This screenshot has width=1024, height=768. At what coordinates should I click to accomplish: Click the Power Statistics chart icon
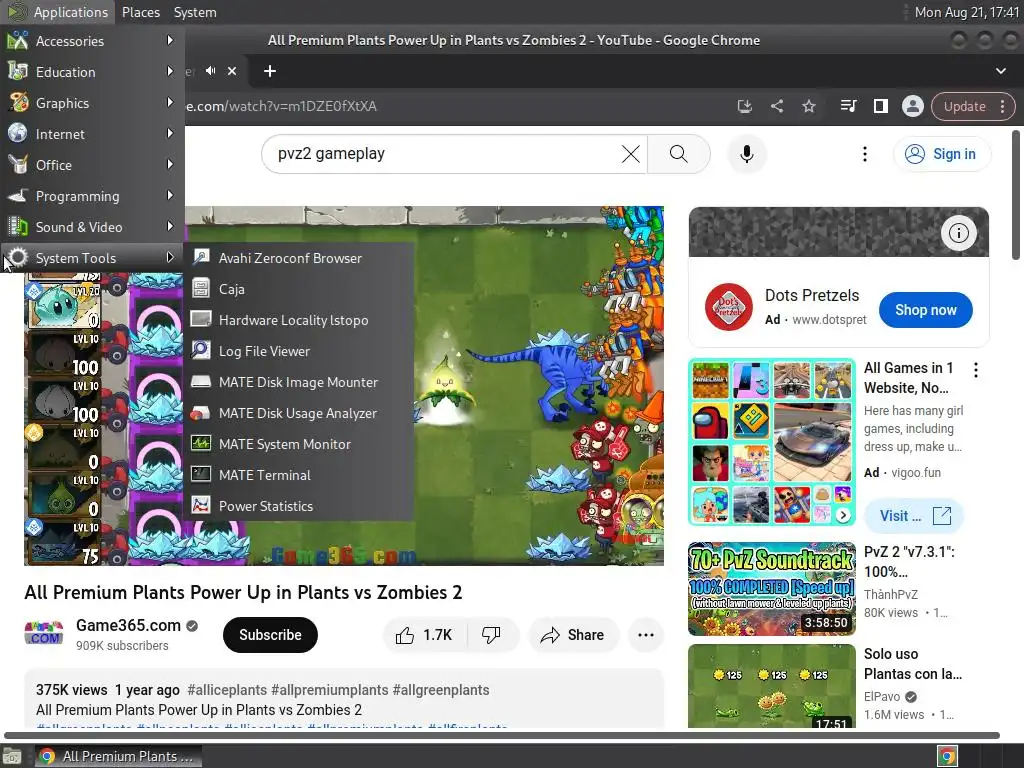tap(200, 505)
